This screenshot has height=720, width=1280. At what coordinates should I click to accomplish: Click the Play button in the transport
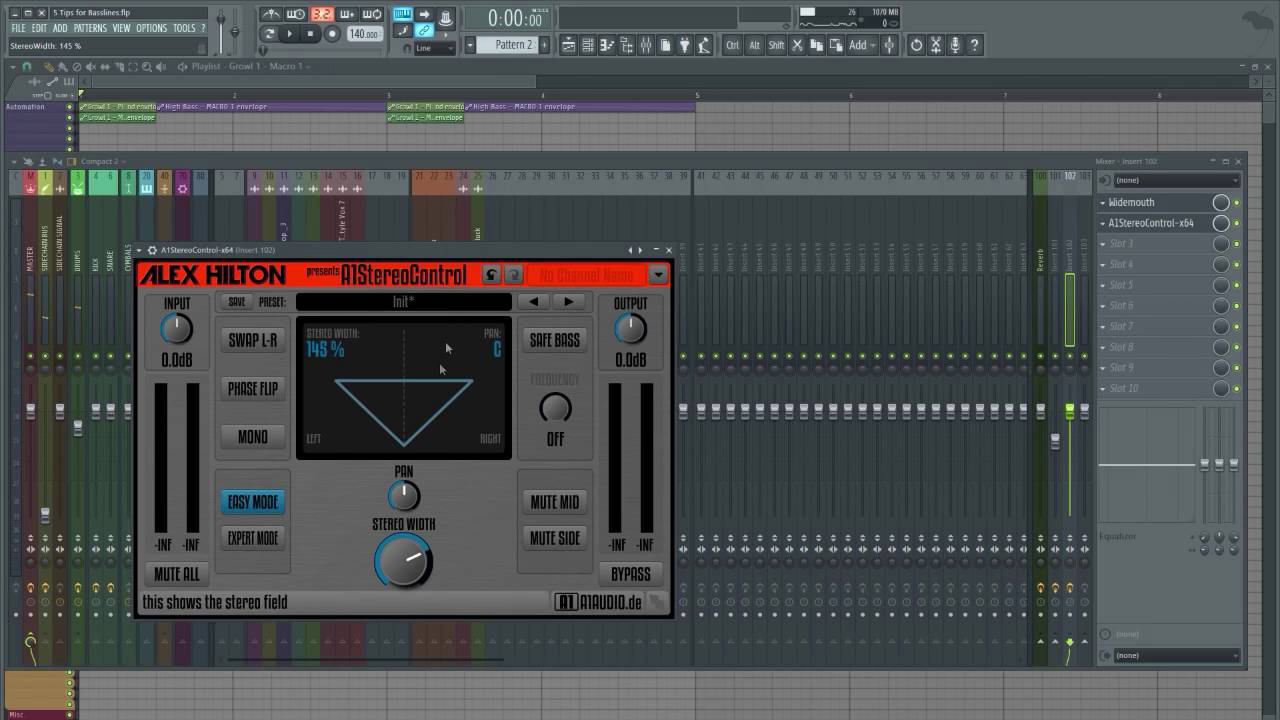pos(289,34)
